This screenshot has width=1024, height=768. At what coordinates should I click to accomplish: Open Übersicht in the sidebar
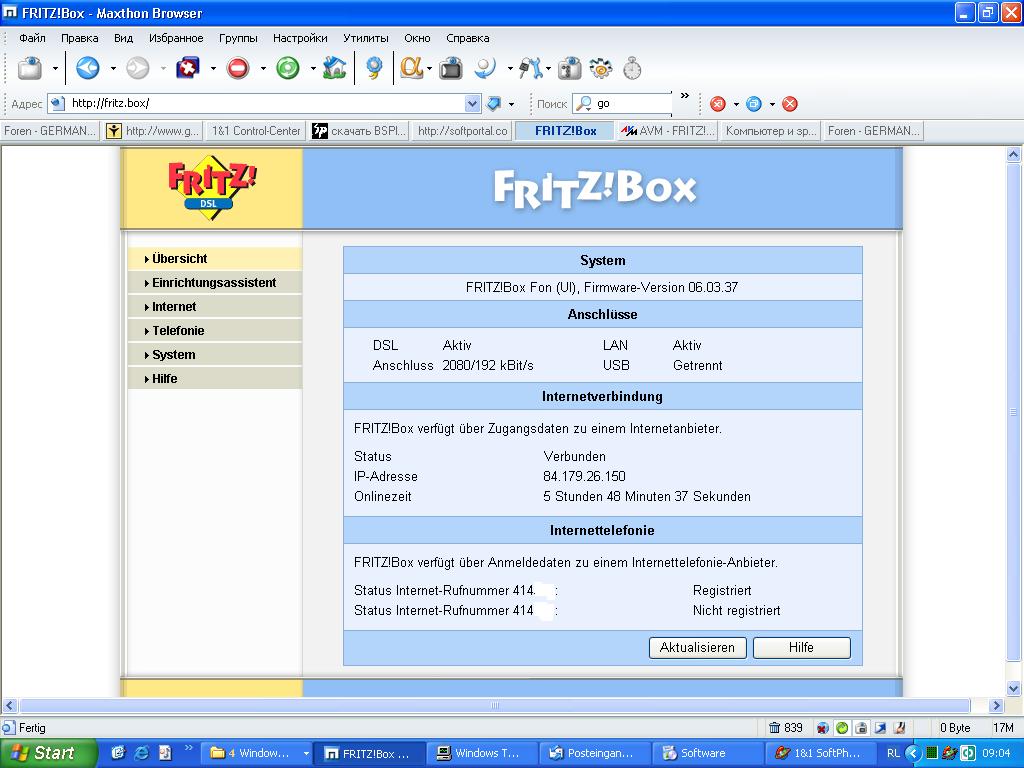[215, 259]
